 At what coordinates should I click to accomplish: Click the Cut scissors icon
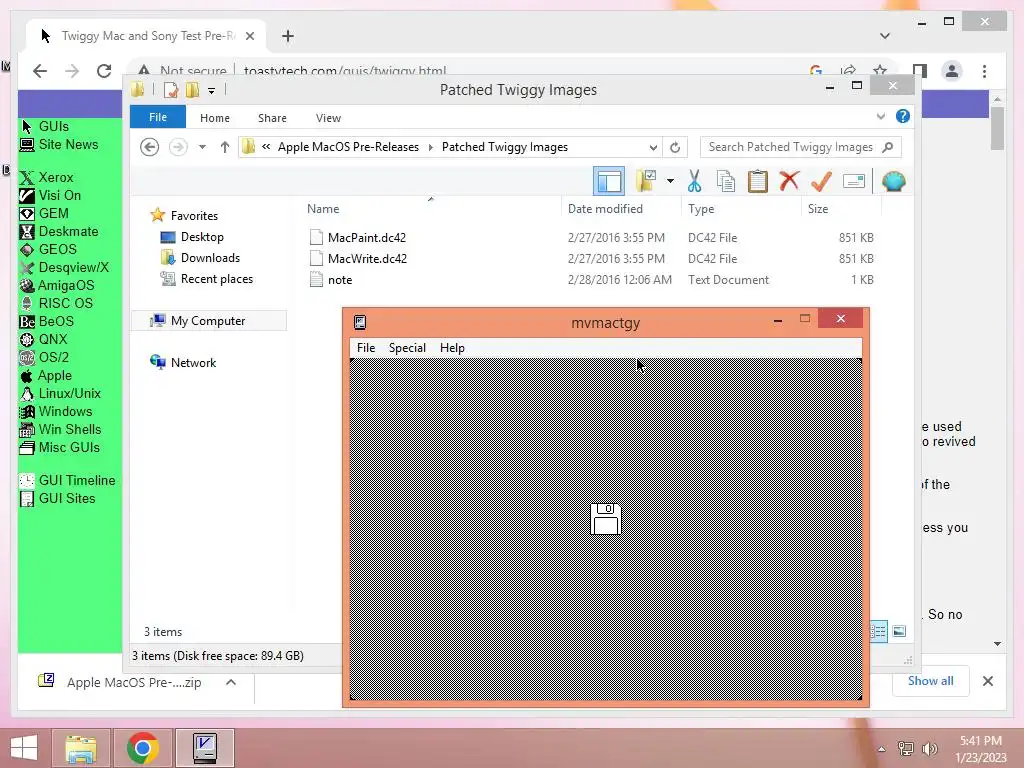[x=694, y=181]
